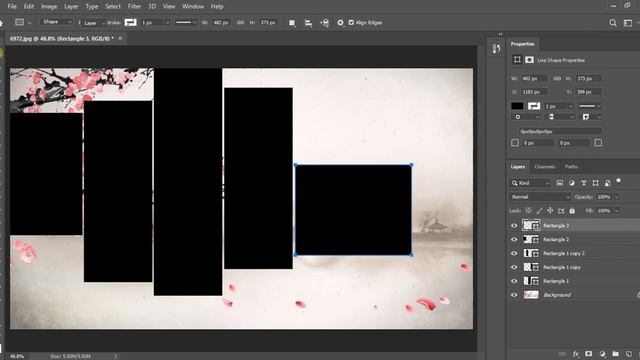
Task: Click the black fill swatch in Properties
Action: pos(517,106)
